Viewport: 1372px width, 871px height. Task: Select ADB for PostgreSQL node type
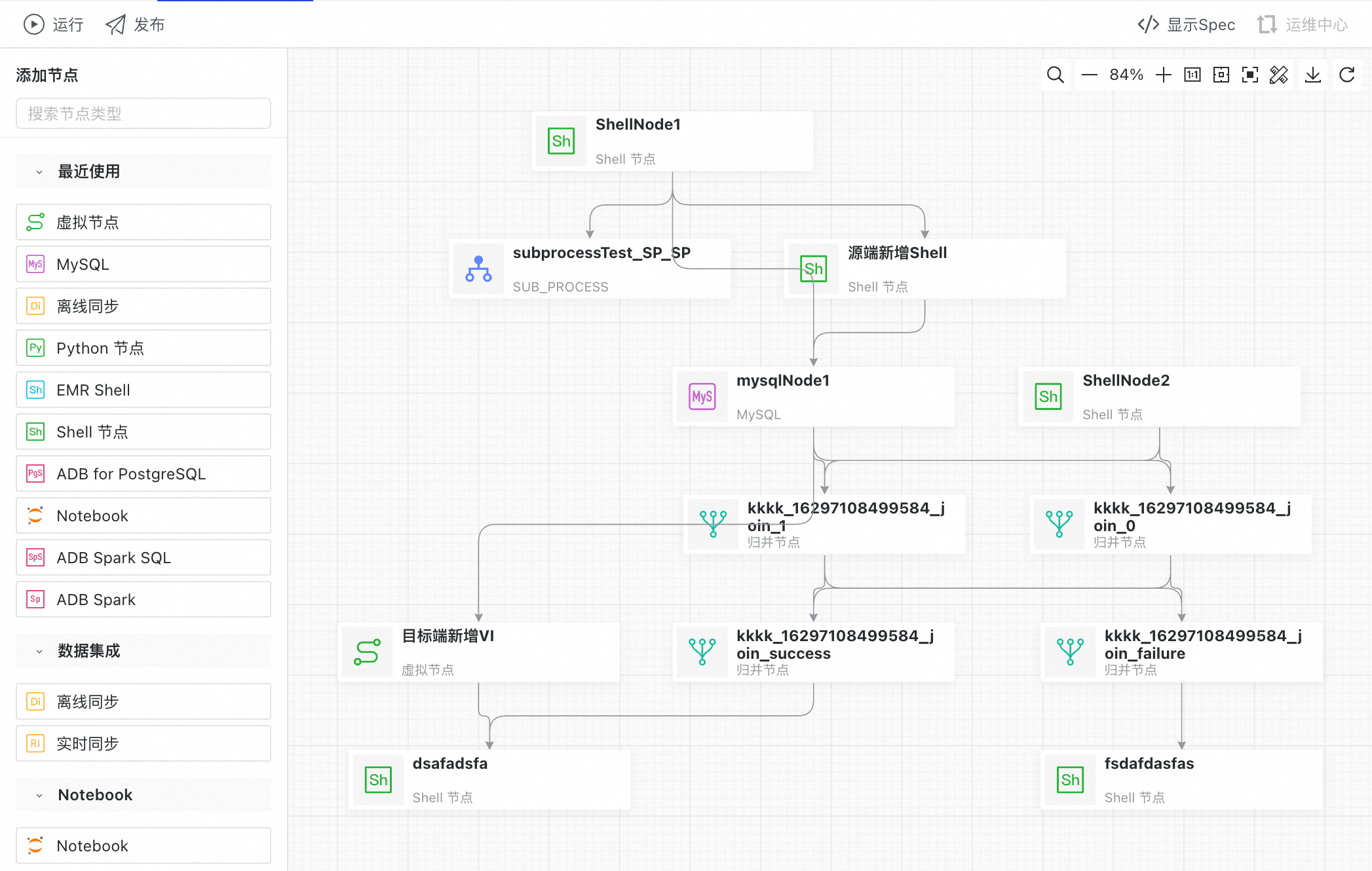pyautogui.click(x=143, y=473)
